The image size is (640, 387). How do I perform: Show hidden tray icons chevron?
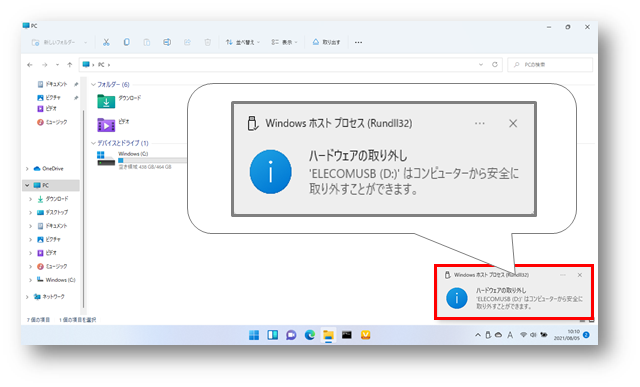[x=478, y=335]
